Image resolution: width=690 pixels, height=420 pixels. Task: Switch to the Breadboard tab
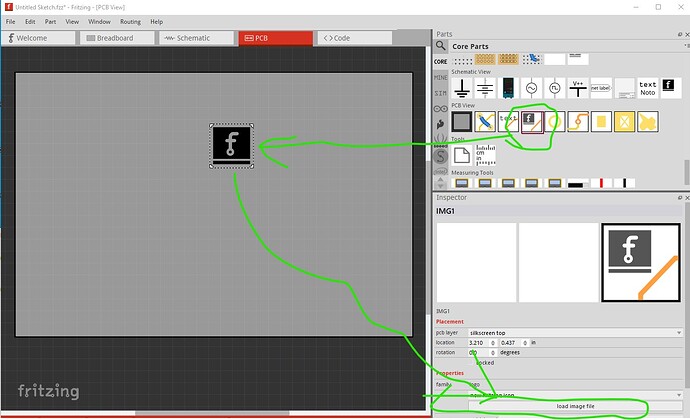click(x=118, y=38)
